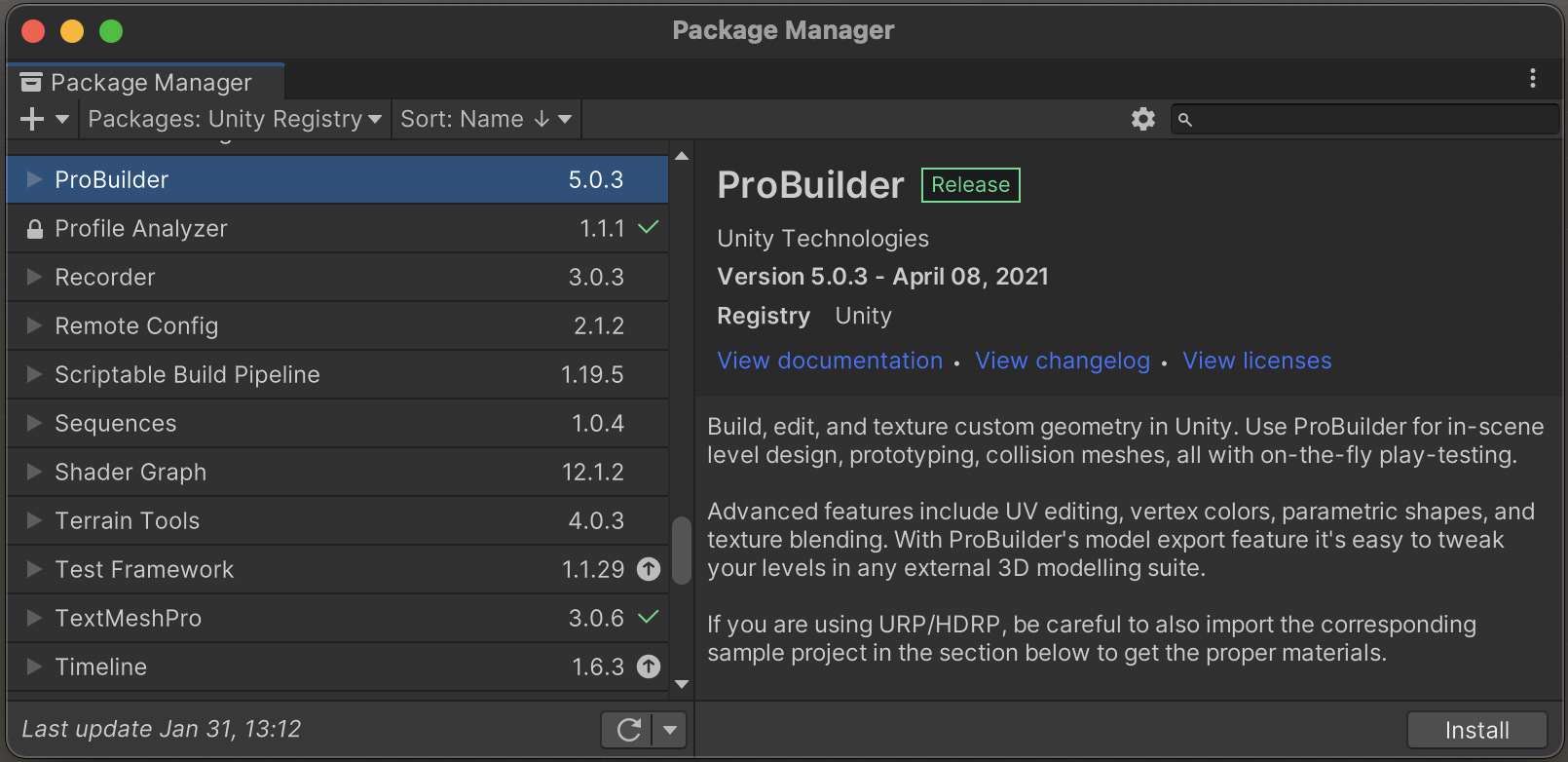Expand the Shader Graph package entry
The width and height of the screenshot is (1568, 762).
(34, 472)
